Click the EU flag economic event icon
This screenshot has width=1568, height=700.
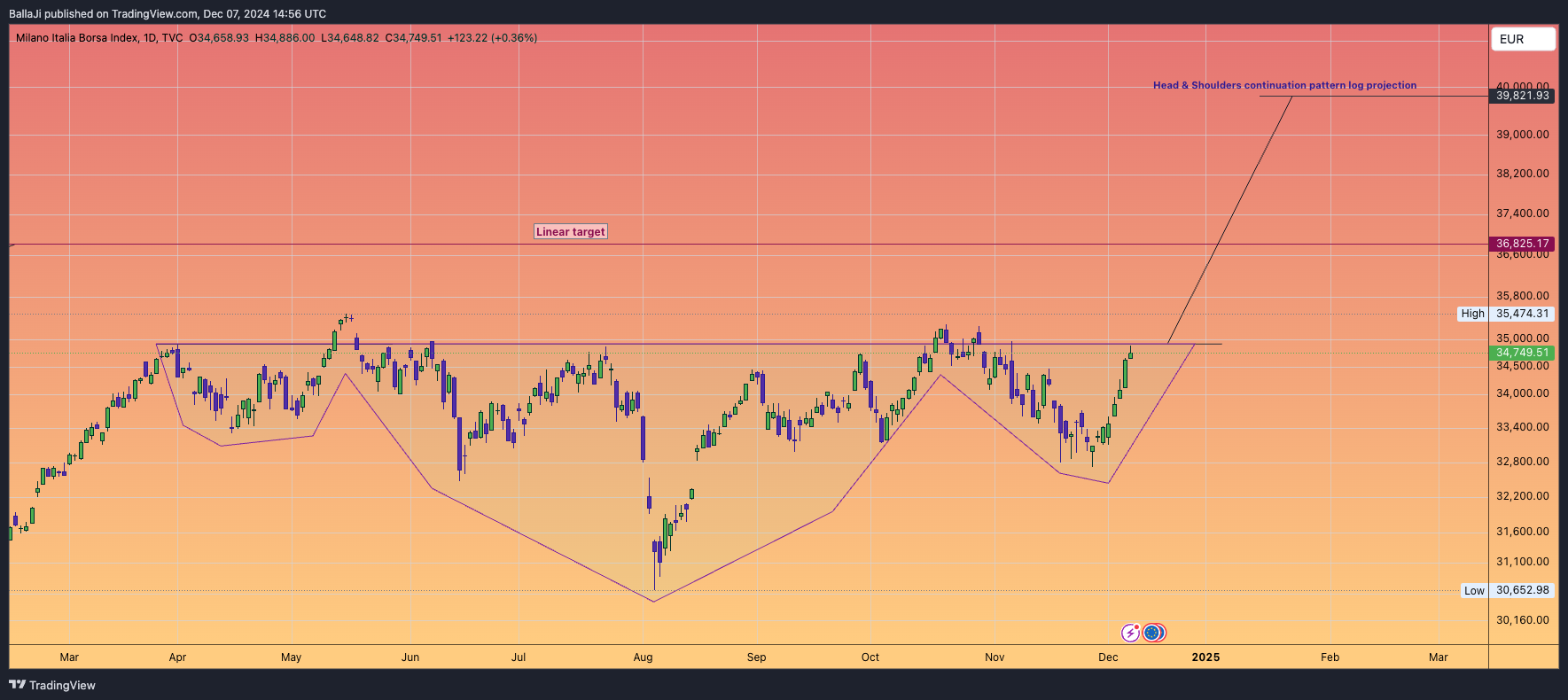[x=1152, y=633]
